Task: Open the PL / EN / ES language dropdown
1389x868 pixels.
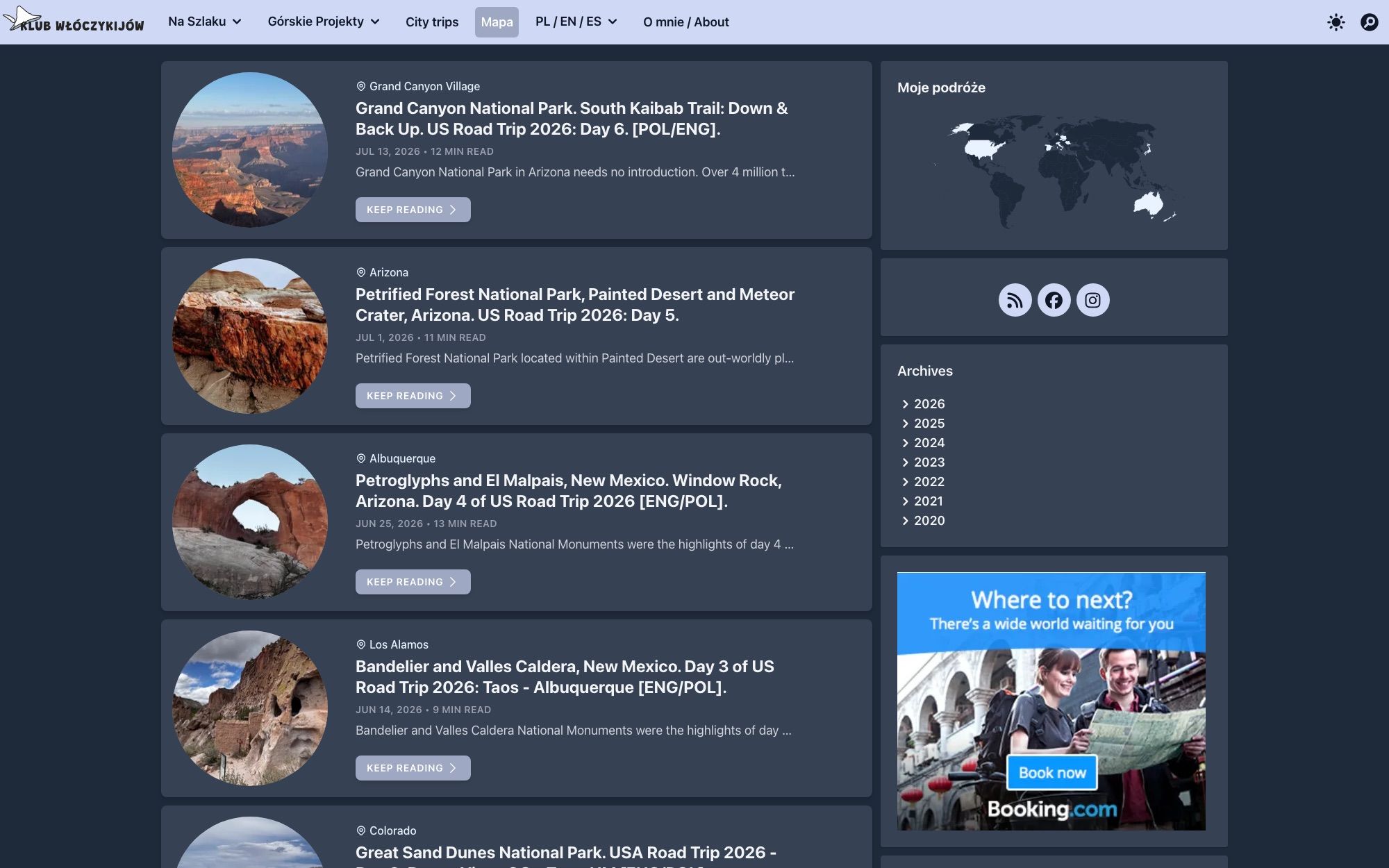Action: point(576,22)
